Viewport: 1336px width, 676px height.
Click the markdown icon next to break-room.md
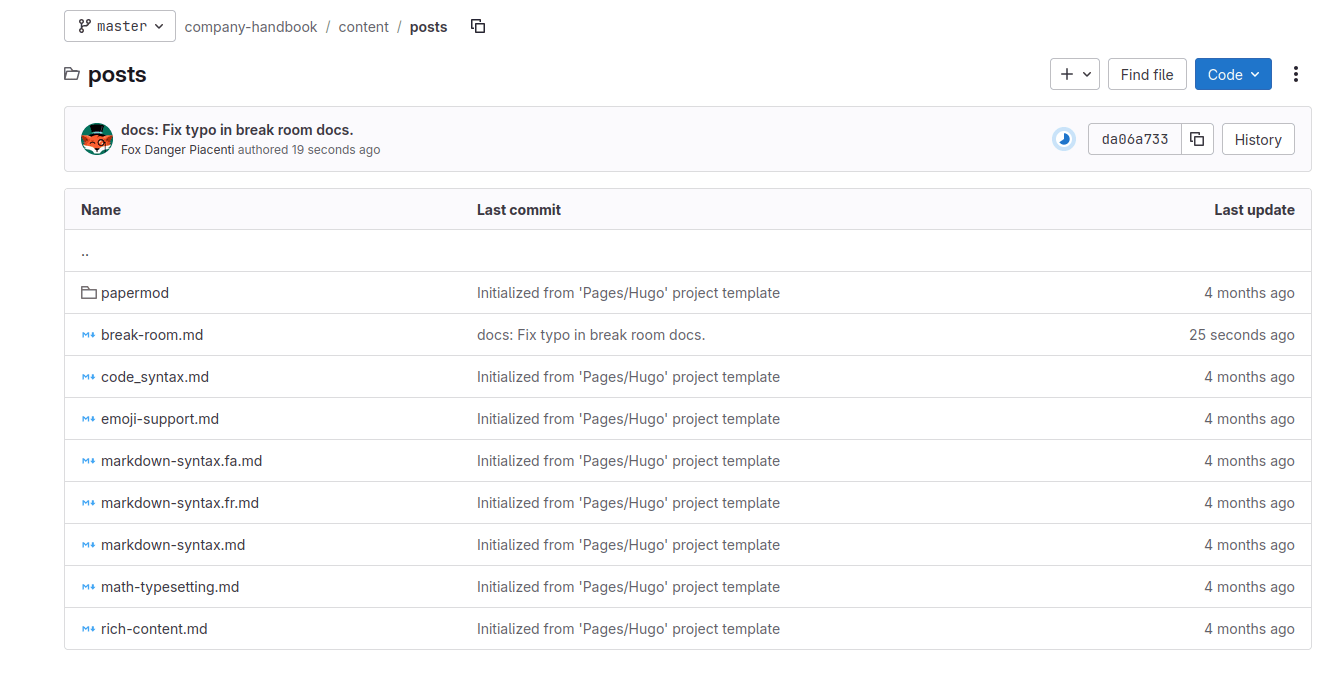tap(88, 334)
